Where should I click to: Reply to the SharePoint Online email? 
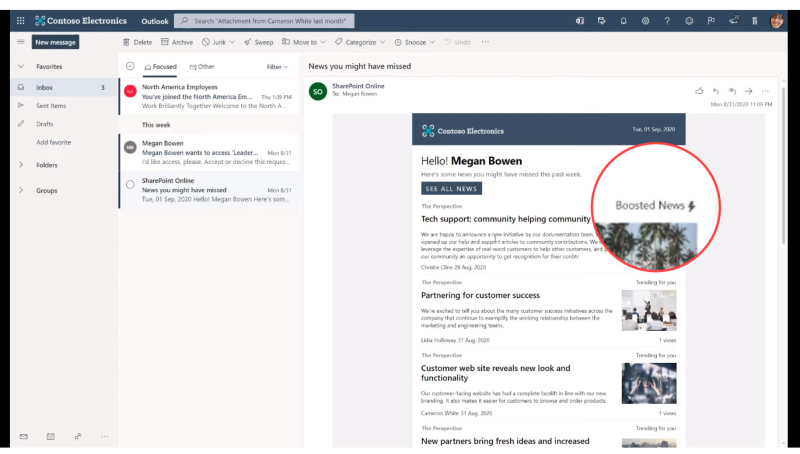(x=716, y=91)
